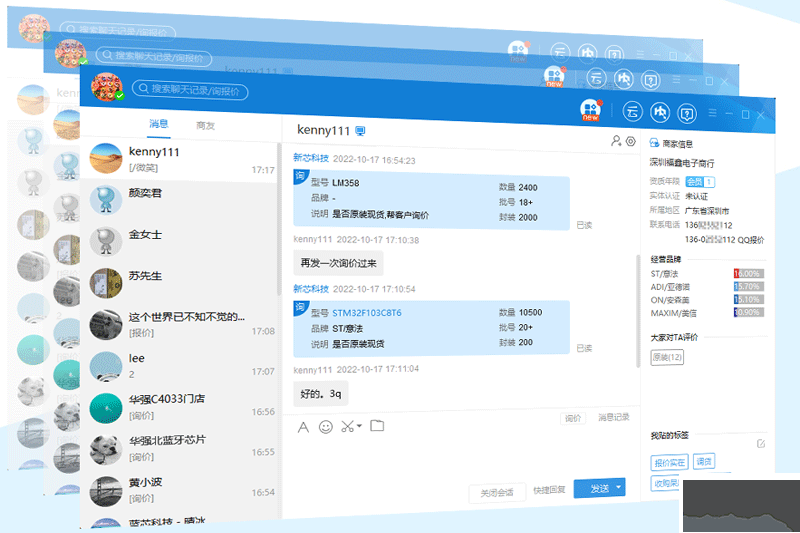Image resolution: width=800 pixels, height=533 pixels.
Task: Click the help icon in the middle window
Action: [651, 80]
